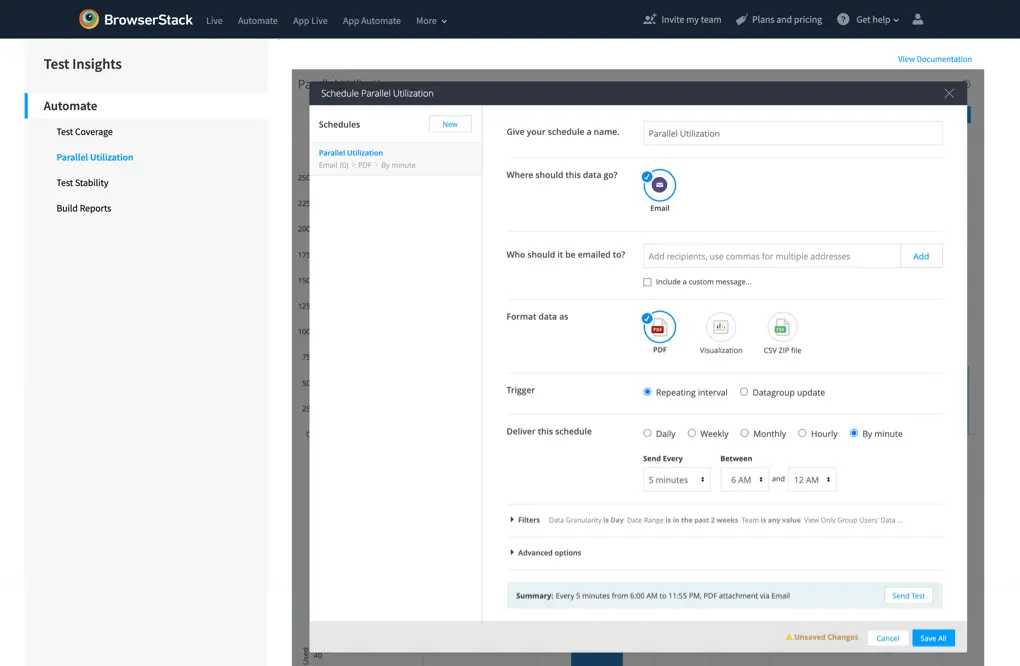Open Test Stability in the sidebar
Screen dimensions: 1020x666
click(x=82, y=183)
